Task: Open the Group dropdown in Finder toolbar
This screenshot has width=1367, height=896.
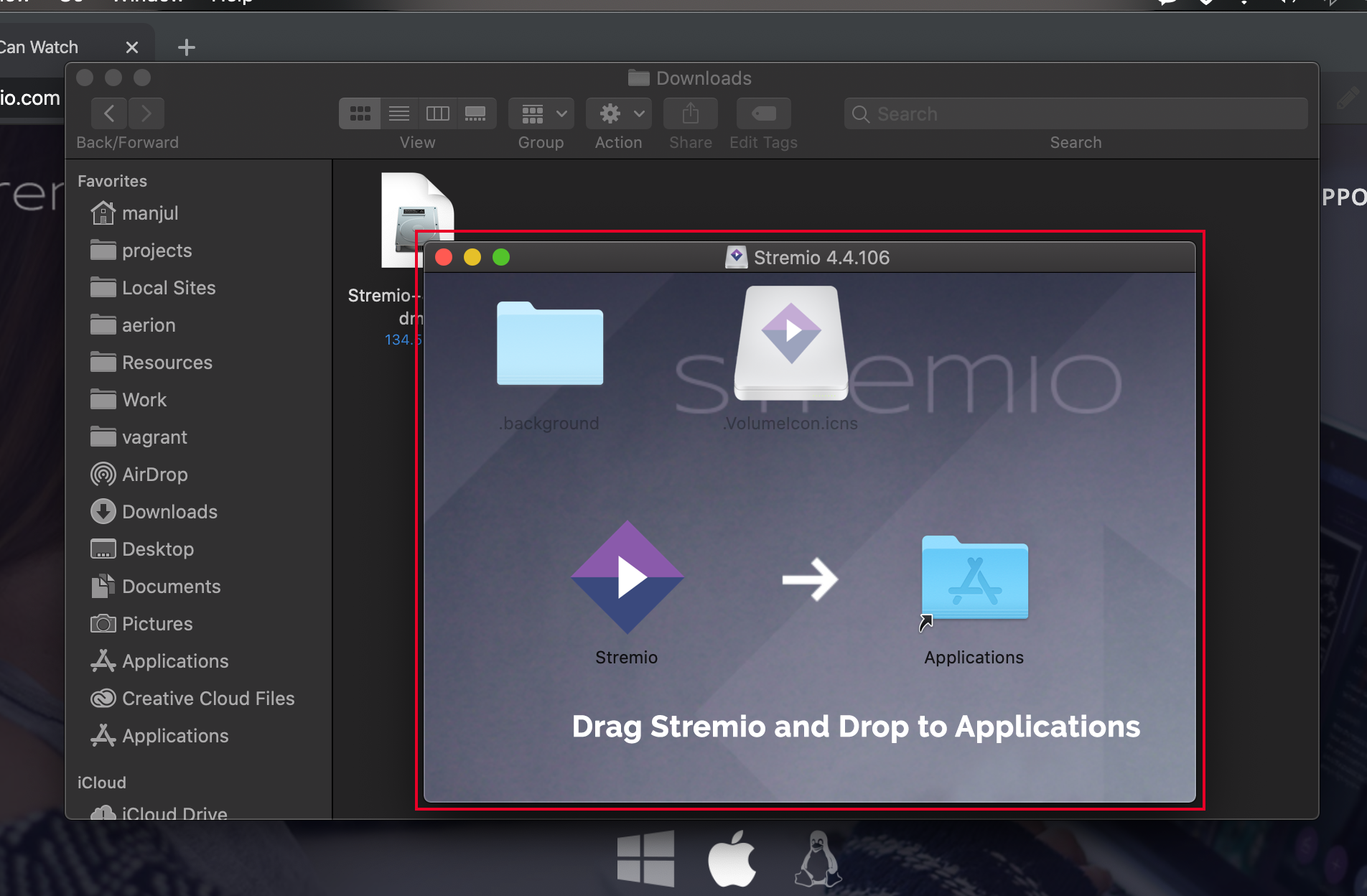Action: 541,113
